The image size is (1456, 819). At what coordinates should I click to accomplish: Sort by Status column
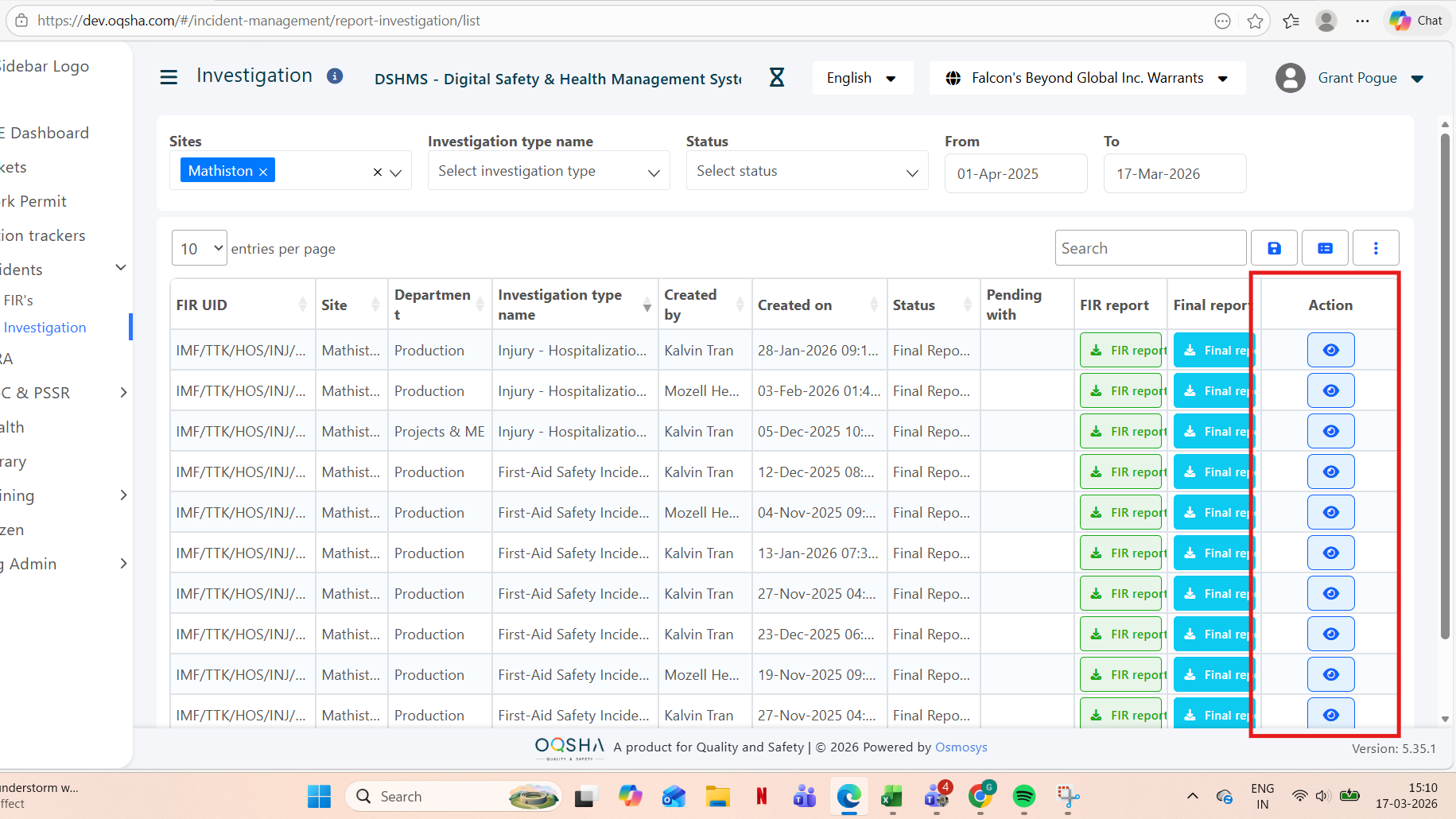[967, 305]
